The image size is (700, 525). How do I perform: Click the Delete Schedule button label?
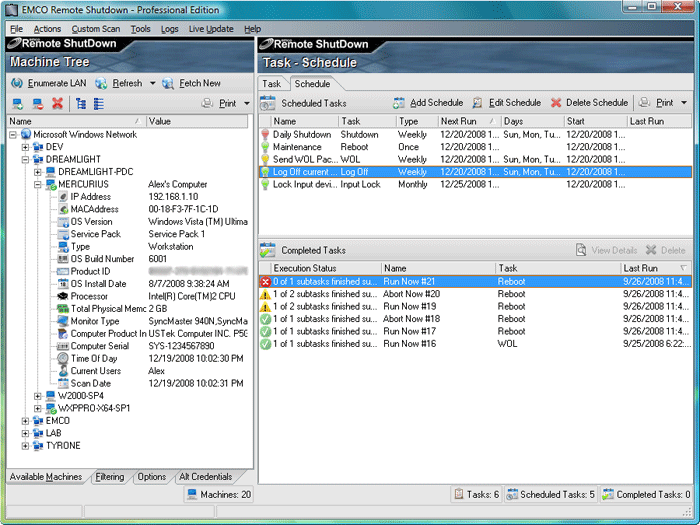tap(597, 103)
